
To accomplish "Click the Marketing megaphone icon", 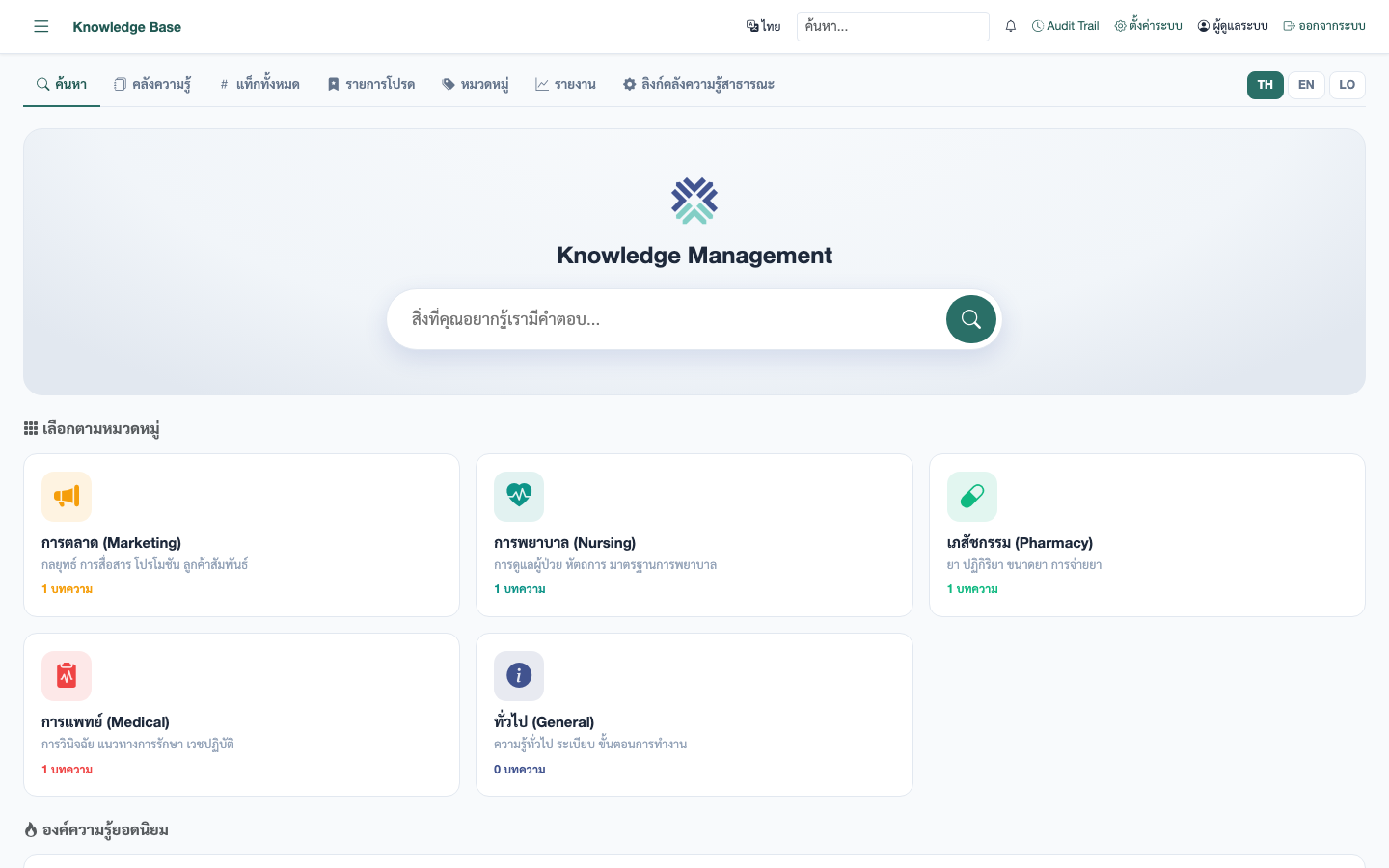I will [x=67, y=497].
